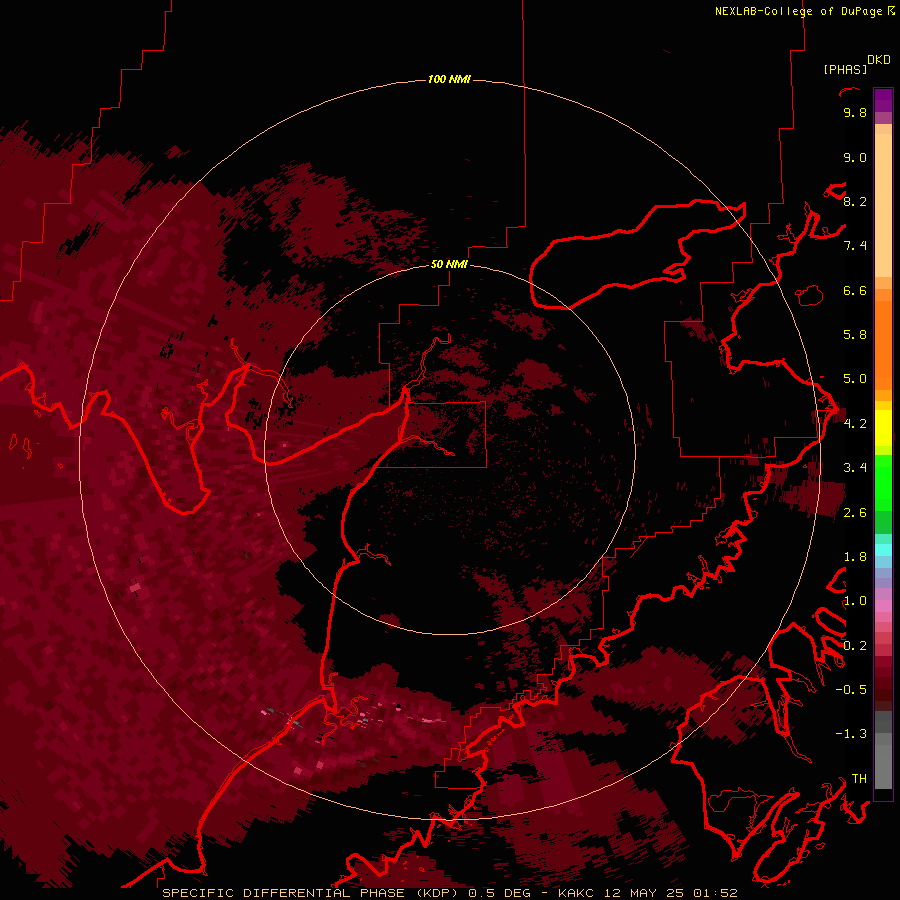Viewport: 900px width, 900px height.
Task: Select the 6.6 scale value
Action: [x=855, y=290]
